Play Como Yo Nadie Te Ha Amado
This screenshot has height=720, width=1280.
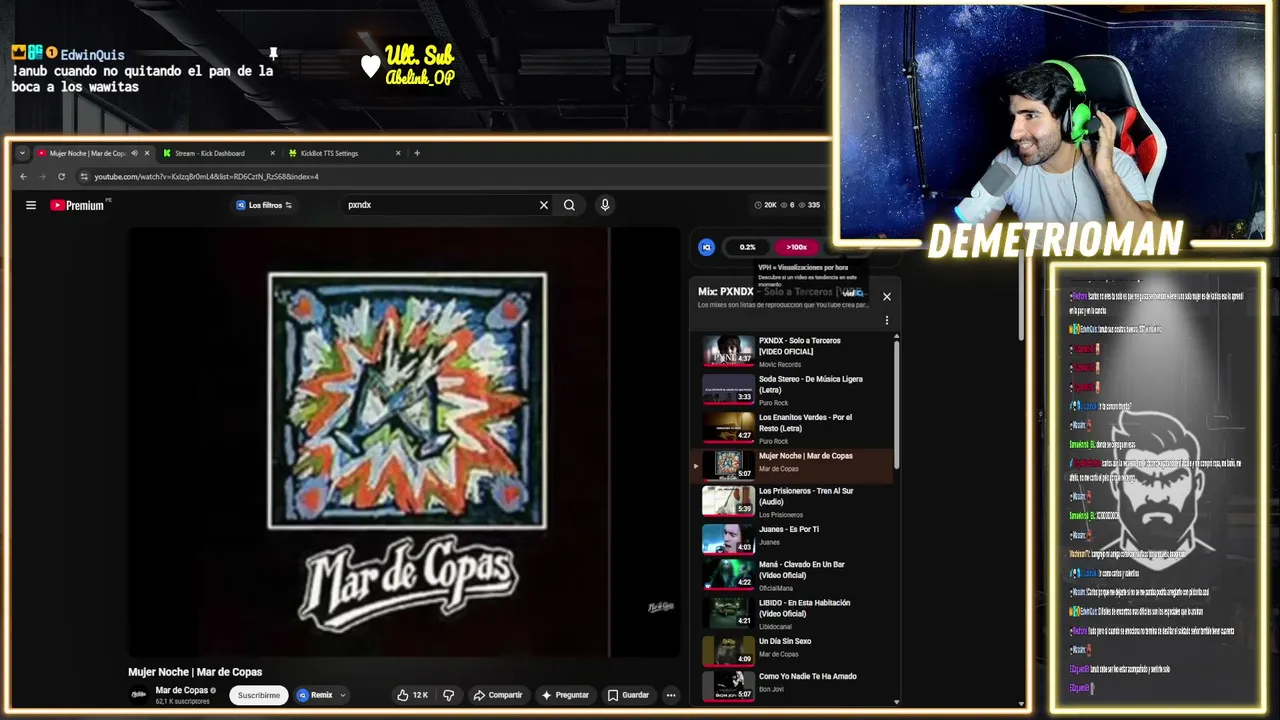tap(795, 685)
